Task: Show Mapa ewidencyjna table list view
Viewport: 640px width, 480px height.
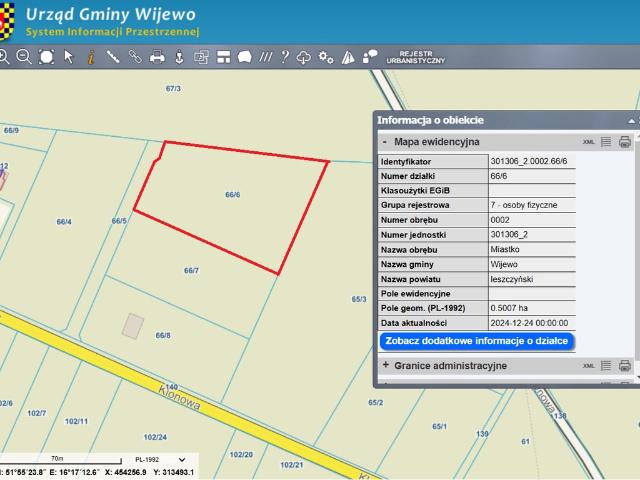Action: tap(606, 142)
